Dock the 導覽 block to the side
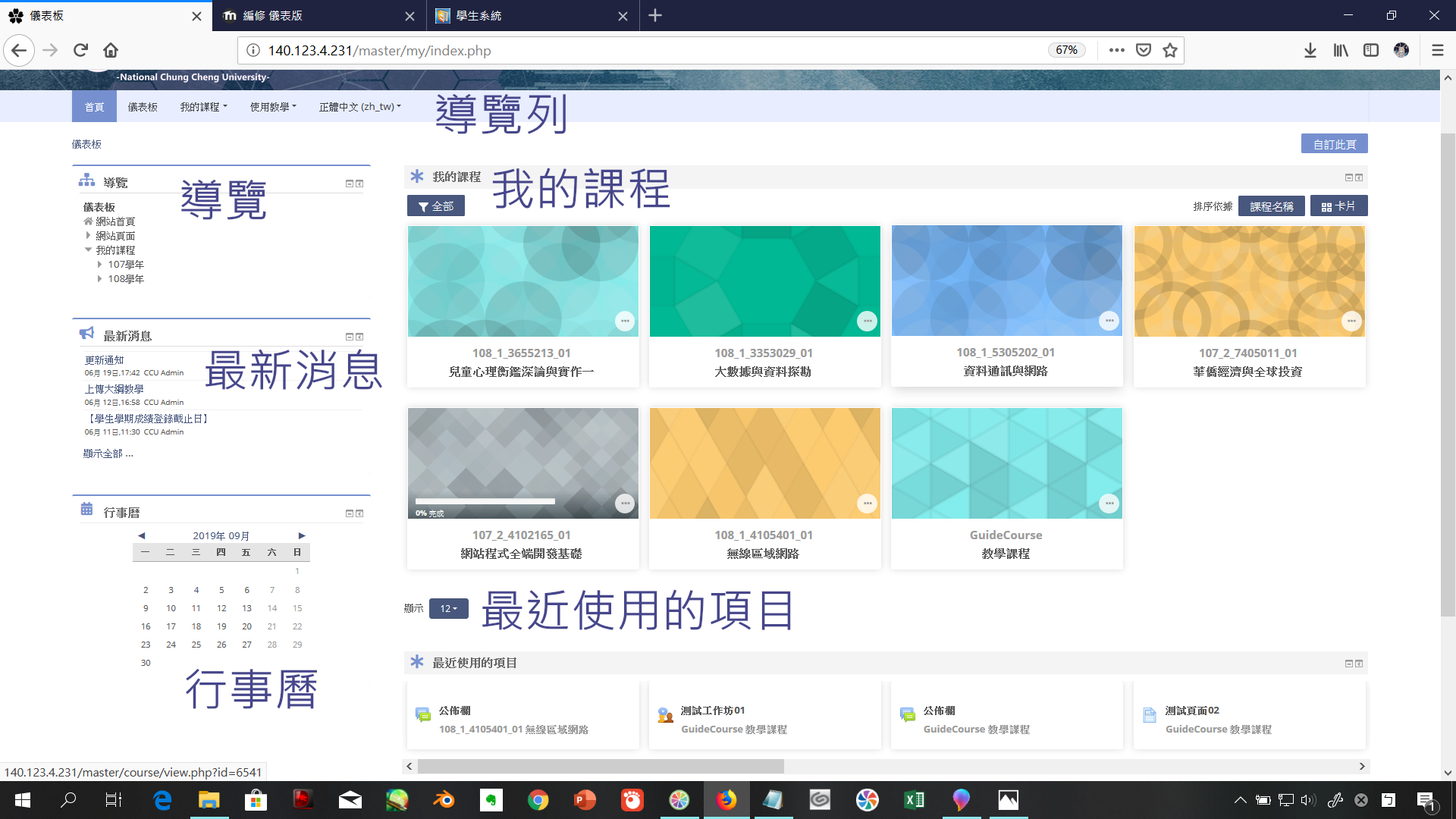Viewport: 1456px width, 819px height. click(359, 183)
